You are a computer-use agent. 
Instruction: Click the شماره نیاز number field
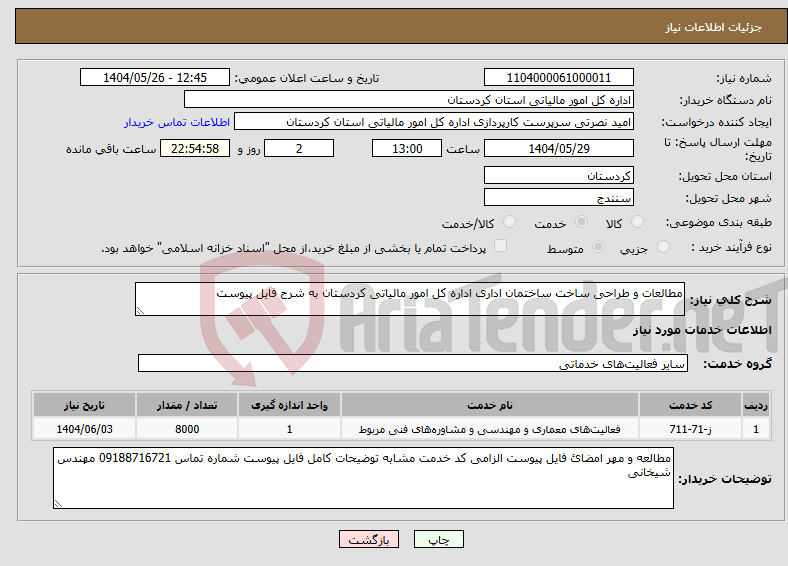pyautogui.click(x=559, y=77)
